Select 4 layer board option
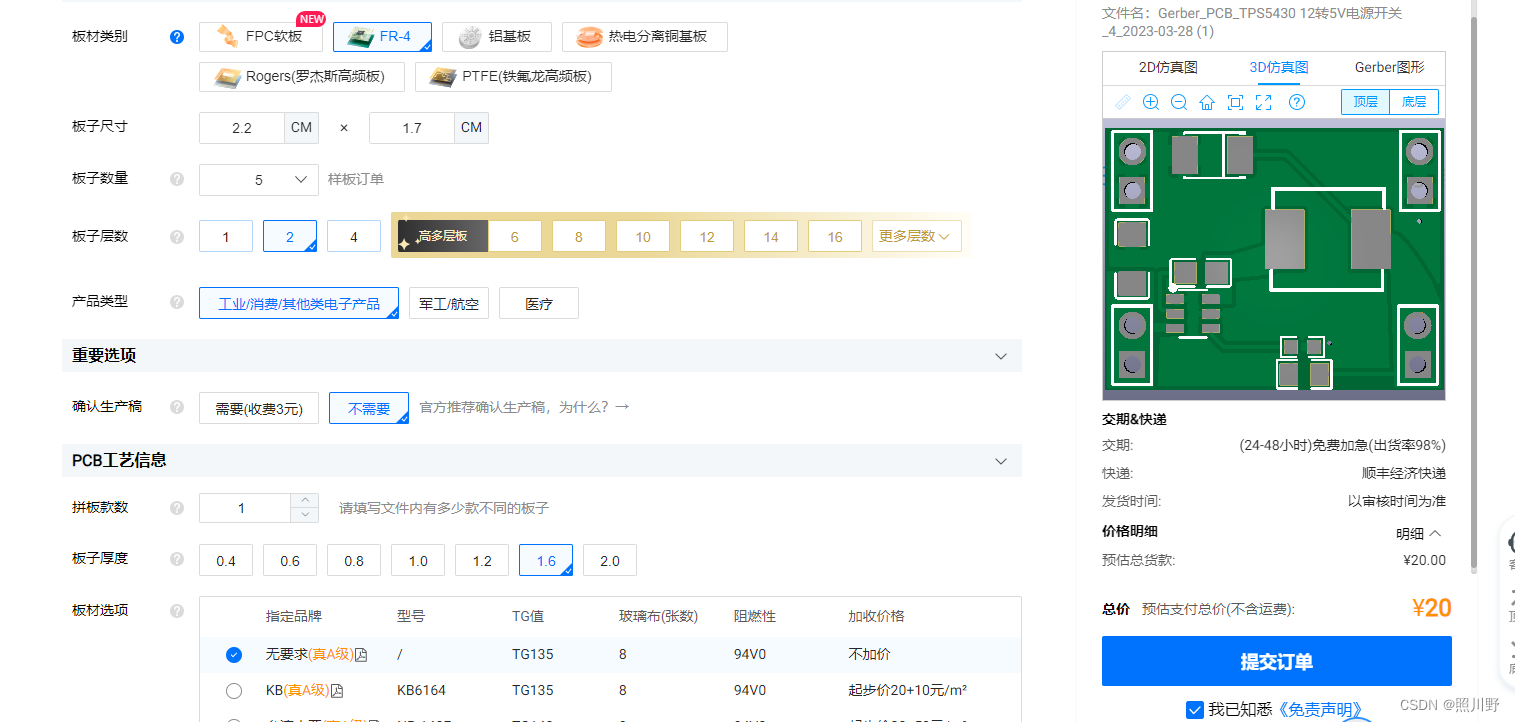Image resolution: width=1515 pixels, height=722 pixels. 354,237
